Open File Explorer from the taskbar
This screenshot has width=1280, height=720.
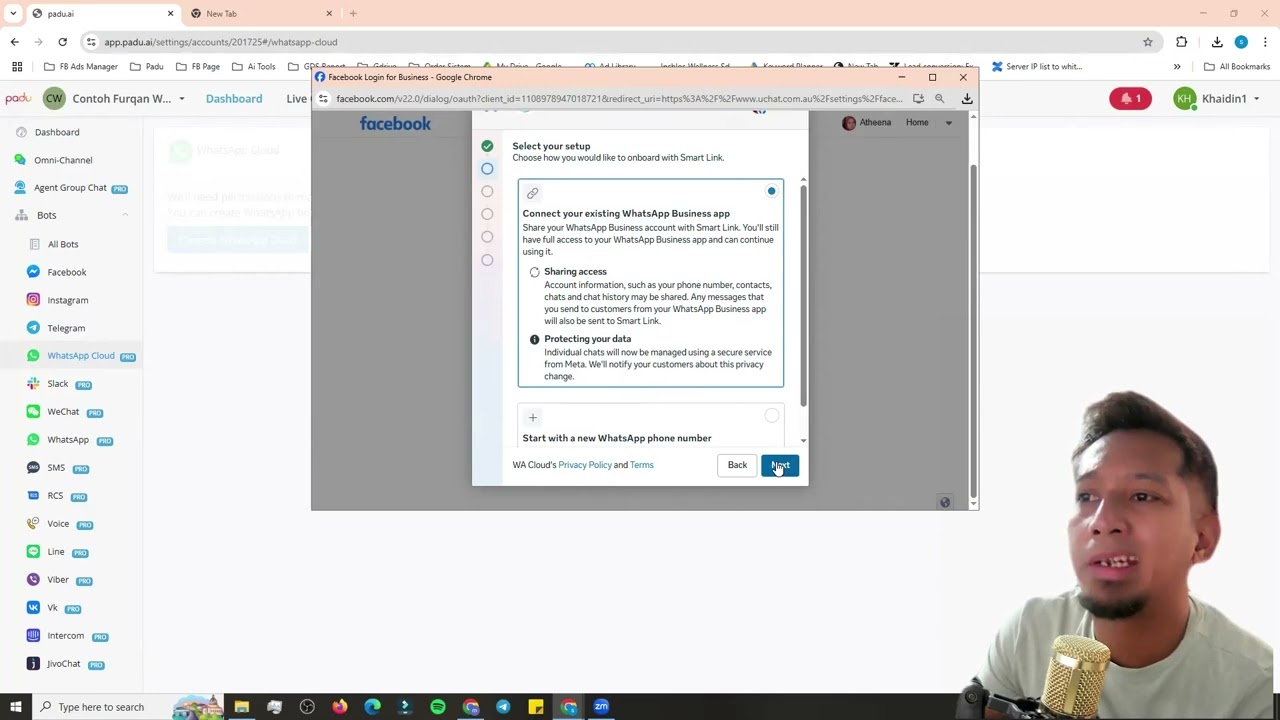[242, 707]
